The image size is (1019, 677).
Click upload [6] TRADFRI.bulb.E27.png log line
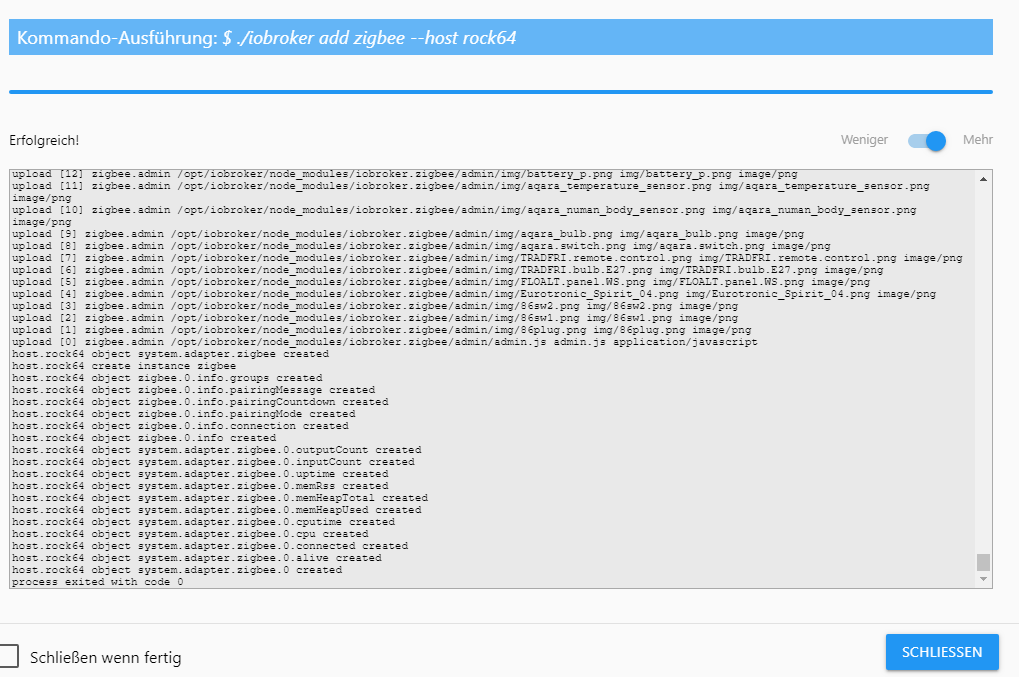click(447, 270)
